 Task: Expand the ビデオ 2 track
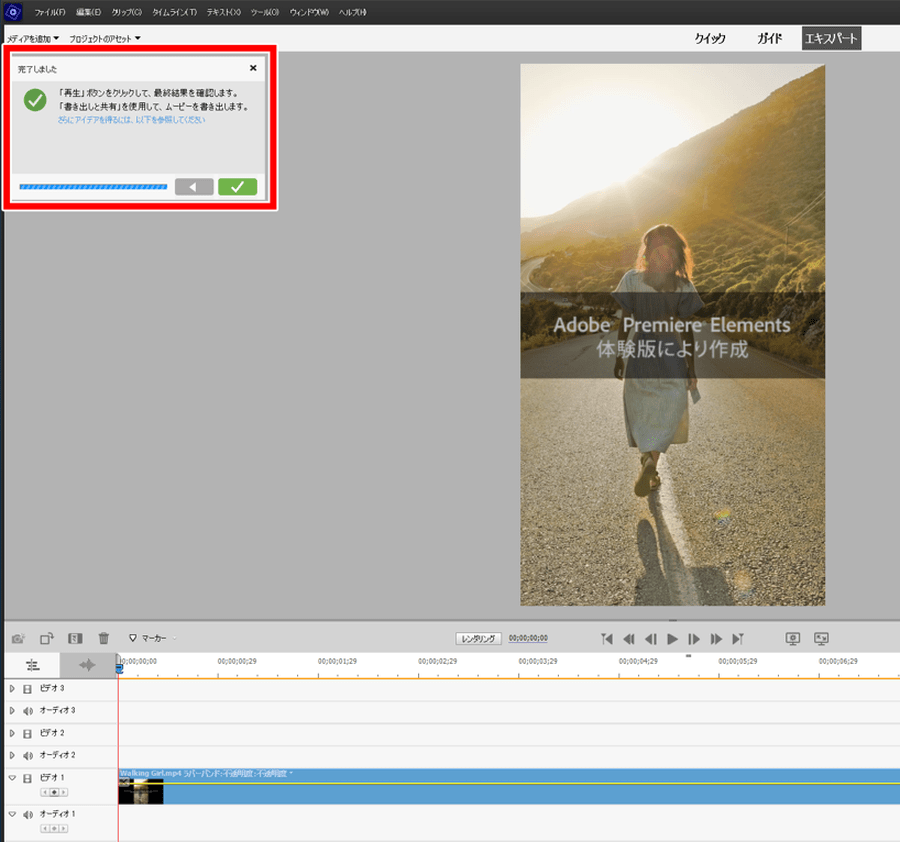tap(12, 733)
